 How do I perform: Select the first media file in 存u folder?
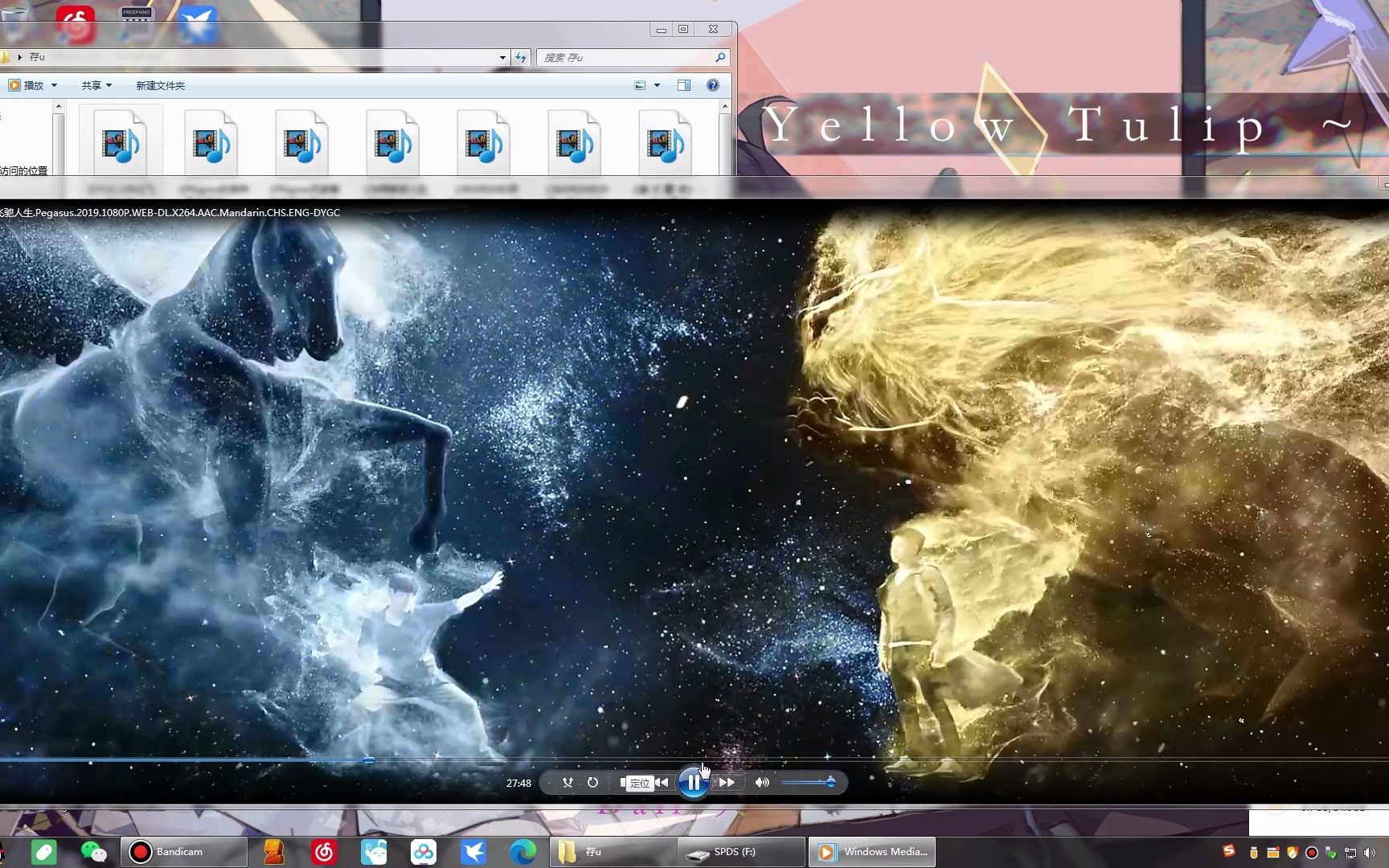[121, 143]
